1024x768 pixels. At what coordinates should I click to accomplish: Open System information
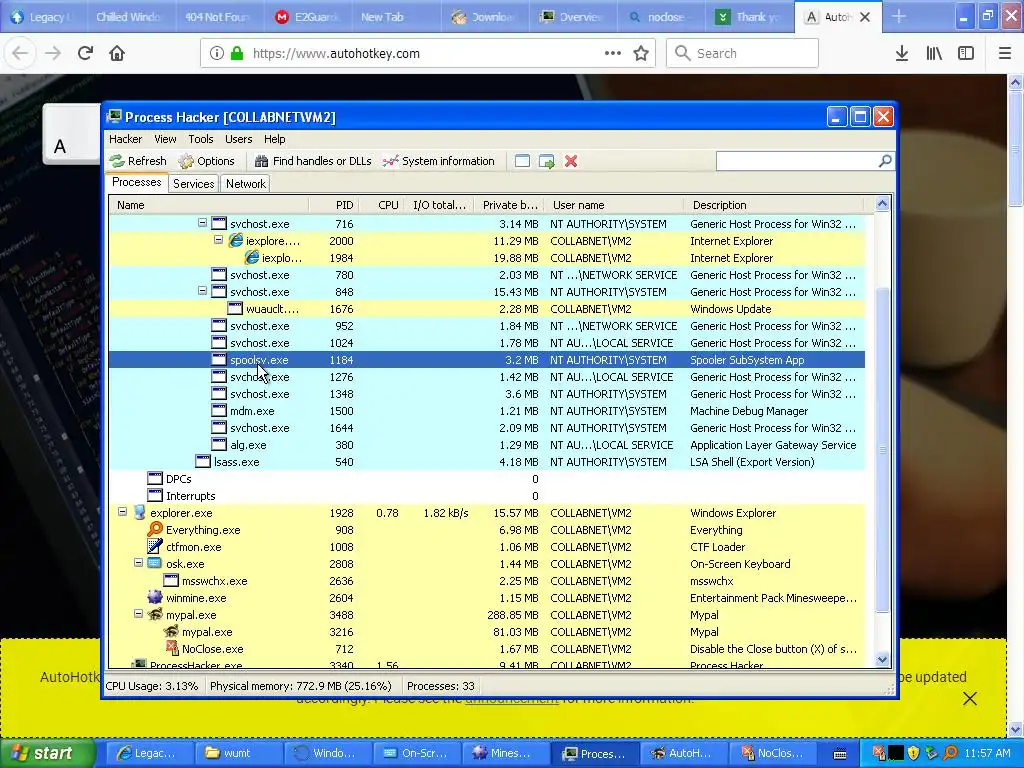438,161
